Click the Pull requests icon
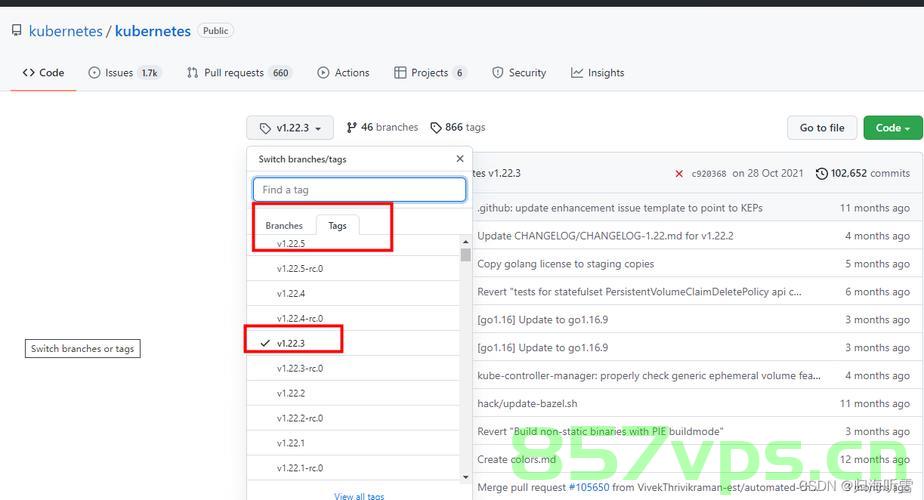Image resolution: width=924 pixels, height=500 pixels. point(192,73)
